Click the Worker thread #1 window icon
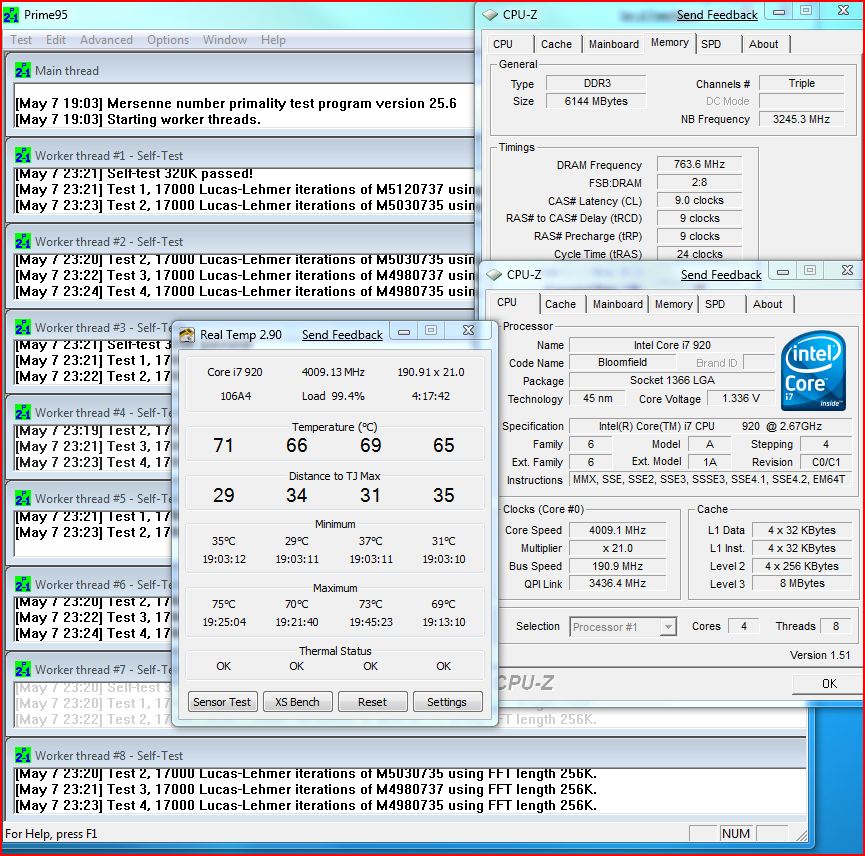This screenshot has height=856, width=865. point(23,156)
